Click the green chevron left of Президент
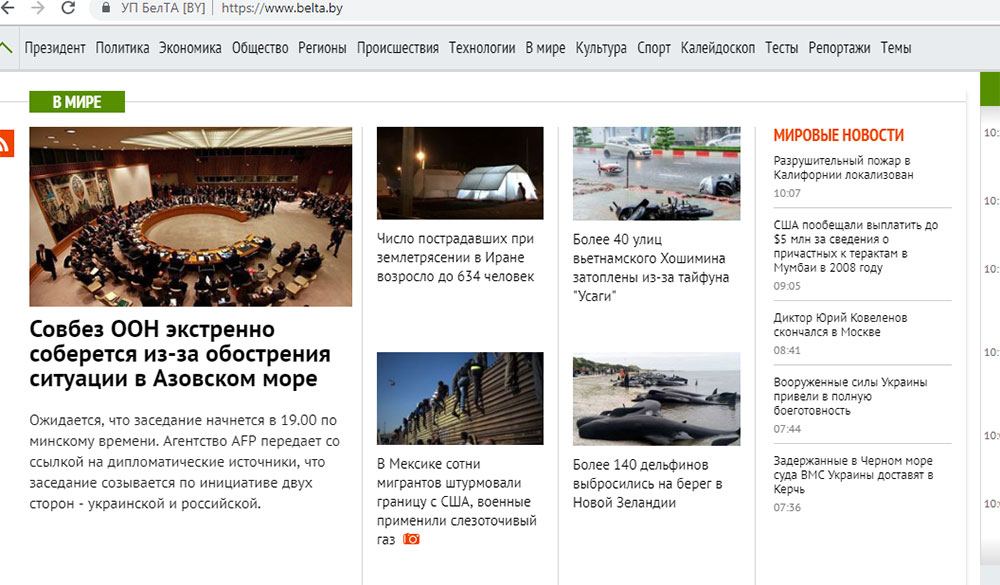The height and width of the screenshot is (585, 1000). pyautogui.click(x=6, y=47)
